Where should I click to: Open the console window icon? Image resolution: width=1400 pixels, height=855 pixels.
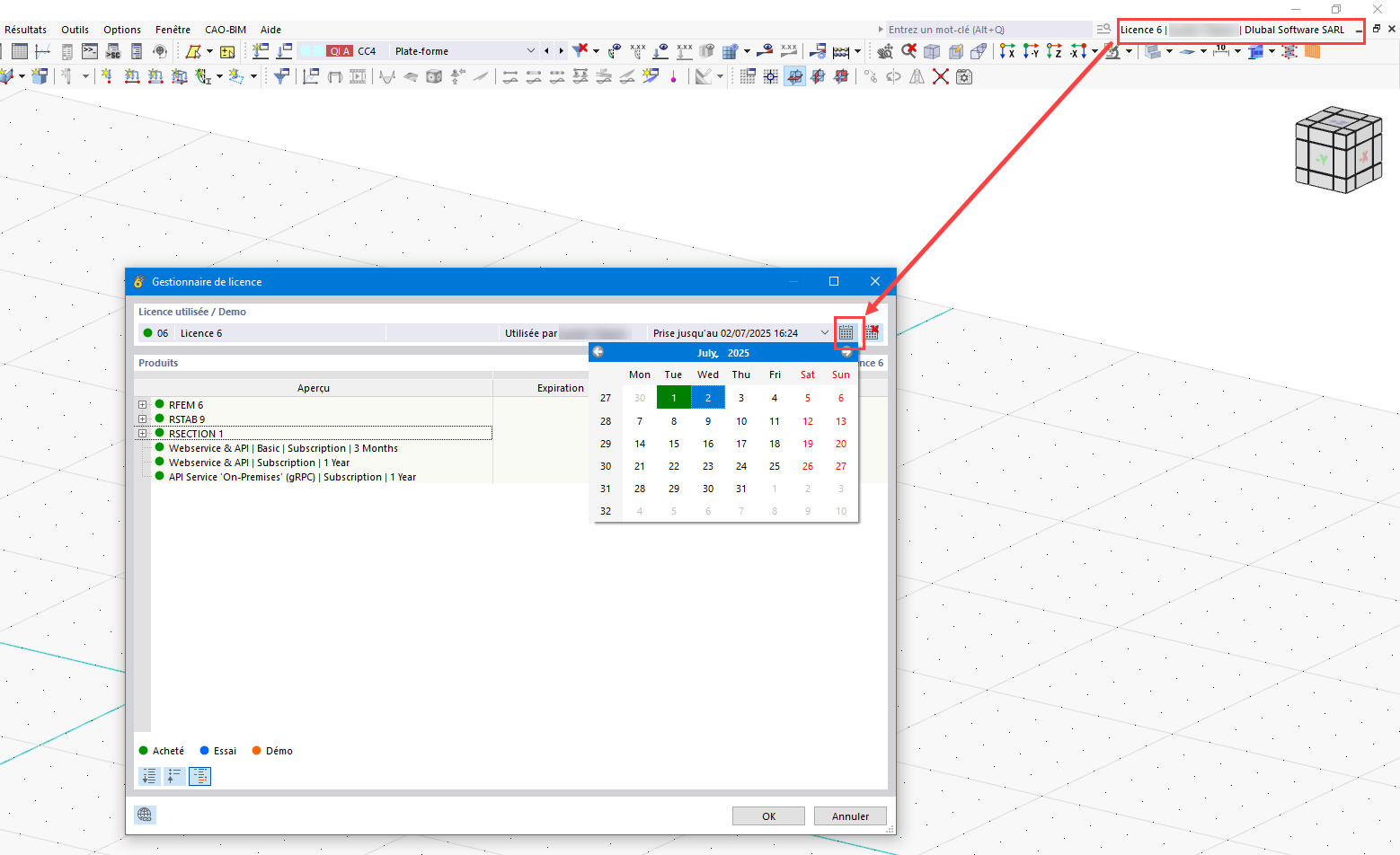click(90, 51)
